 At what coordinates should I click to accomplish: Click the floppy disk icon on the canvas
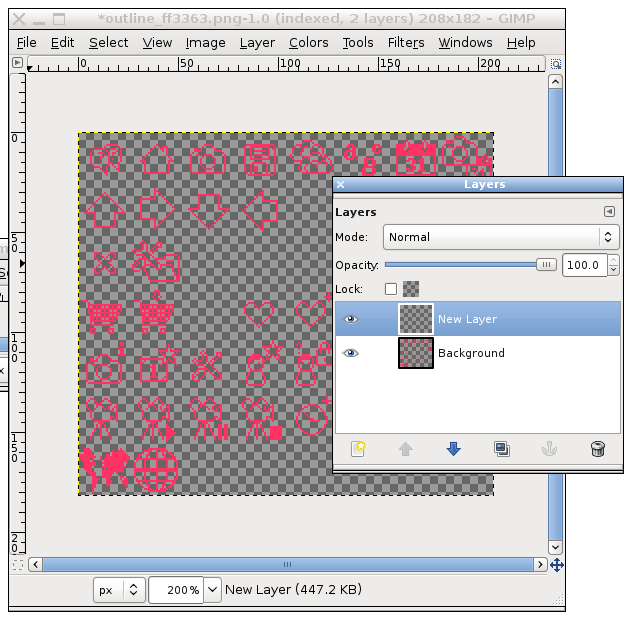(260, 160)
